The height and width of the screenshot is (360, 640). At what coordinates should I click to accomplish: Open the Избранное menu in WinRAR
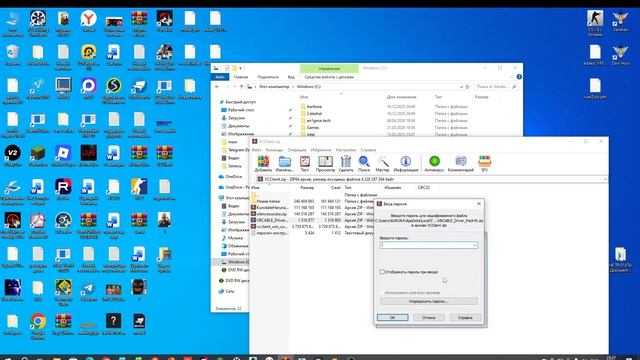point(321,150)
